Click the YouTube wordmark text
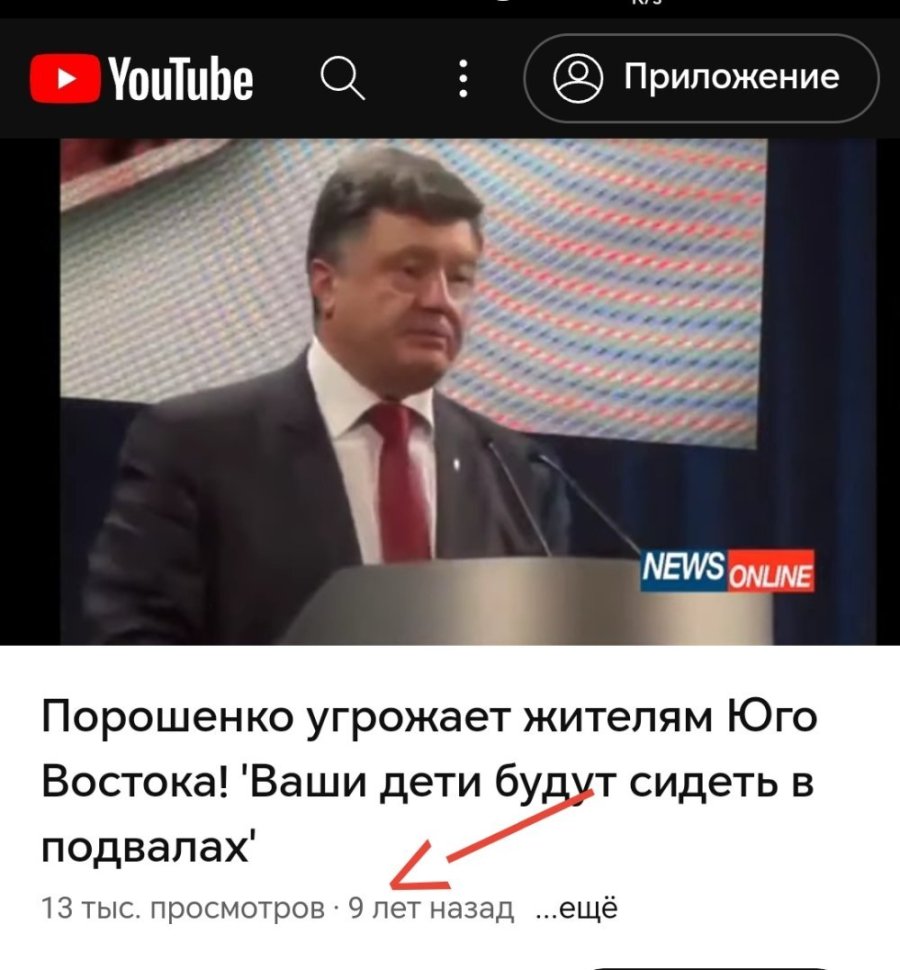The height and width of the screenshot is (970, 900). [x=181, y=79]
